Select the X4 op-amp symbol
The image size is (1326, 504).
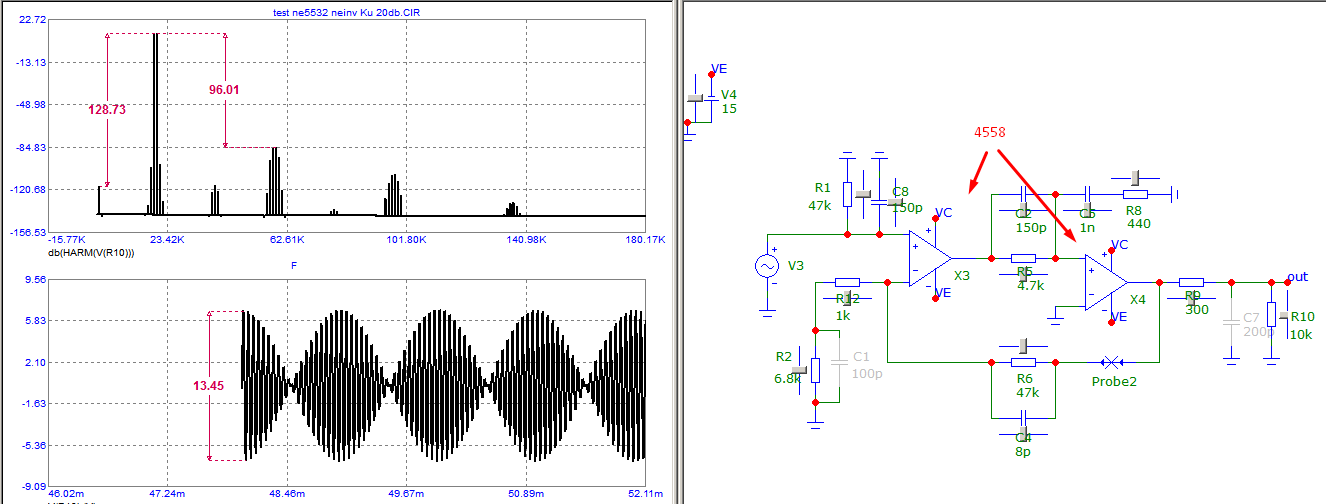1106,282
